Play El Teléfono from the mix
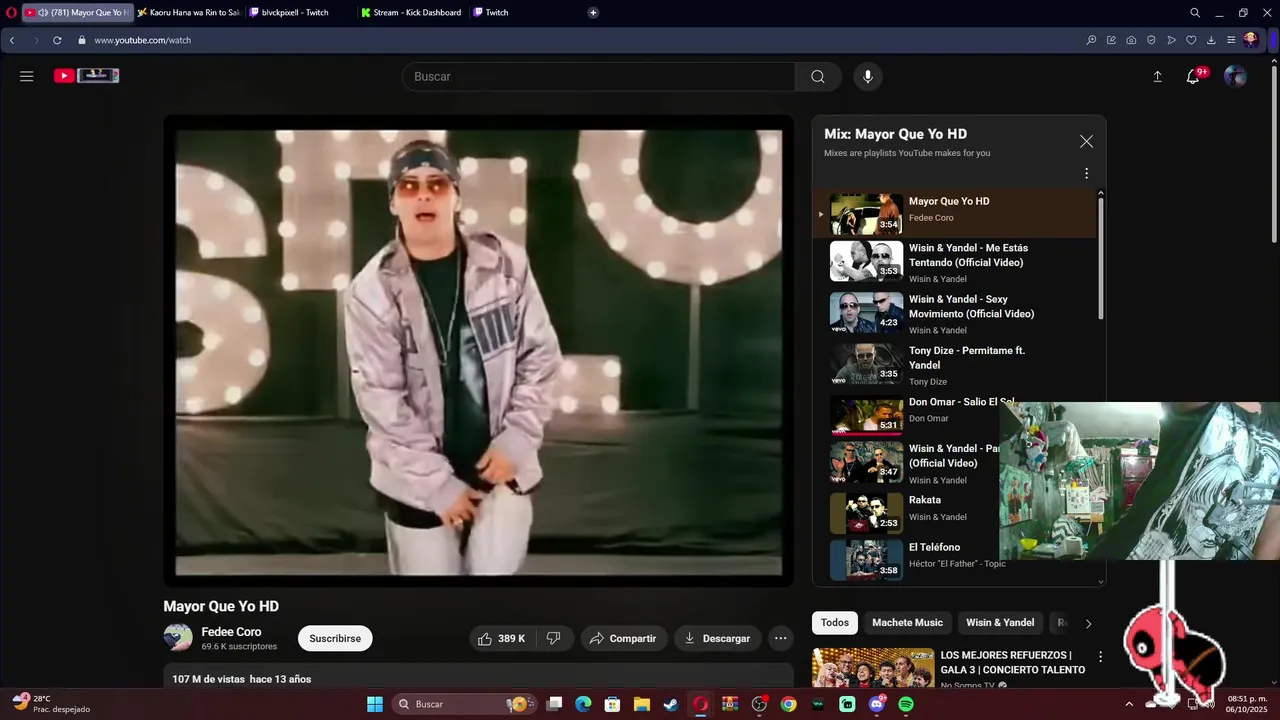 point(955,560)
